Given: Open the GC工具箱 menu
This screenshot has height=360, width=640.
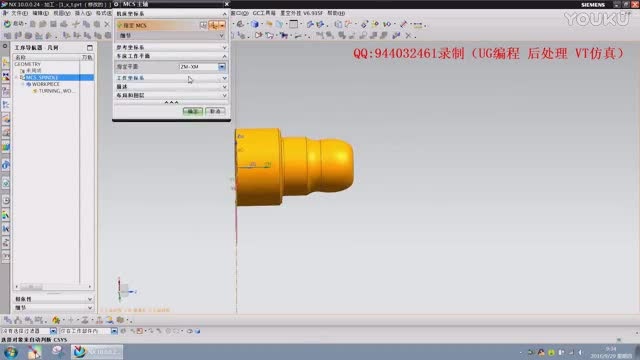Looking at the screenshot, I should pos(264,13).
